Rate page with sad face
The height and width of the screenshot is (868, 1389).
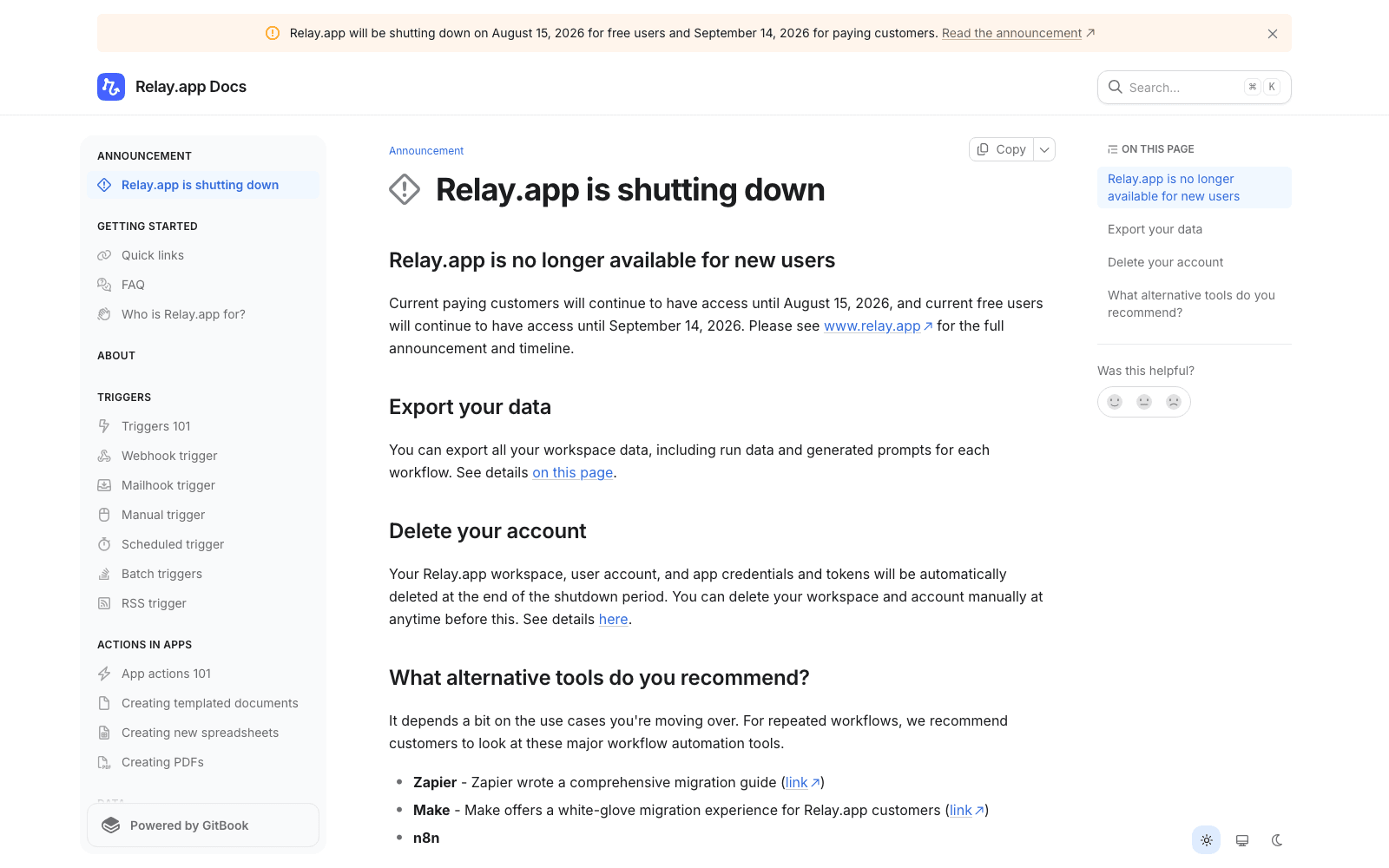coord(1174,402)
